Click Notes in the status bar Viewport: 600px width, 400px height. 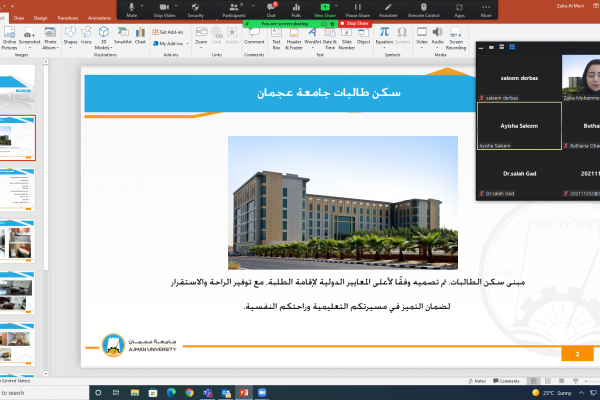(x=480, y=380)
